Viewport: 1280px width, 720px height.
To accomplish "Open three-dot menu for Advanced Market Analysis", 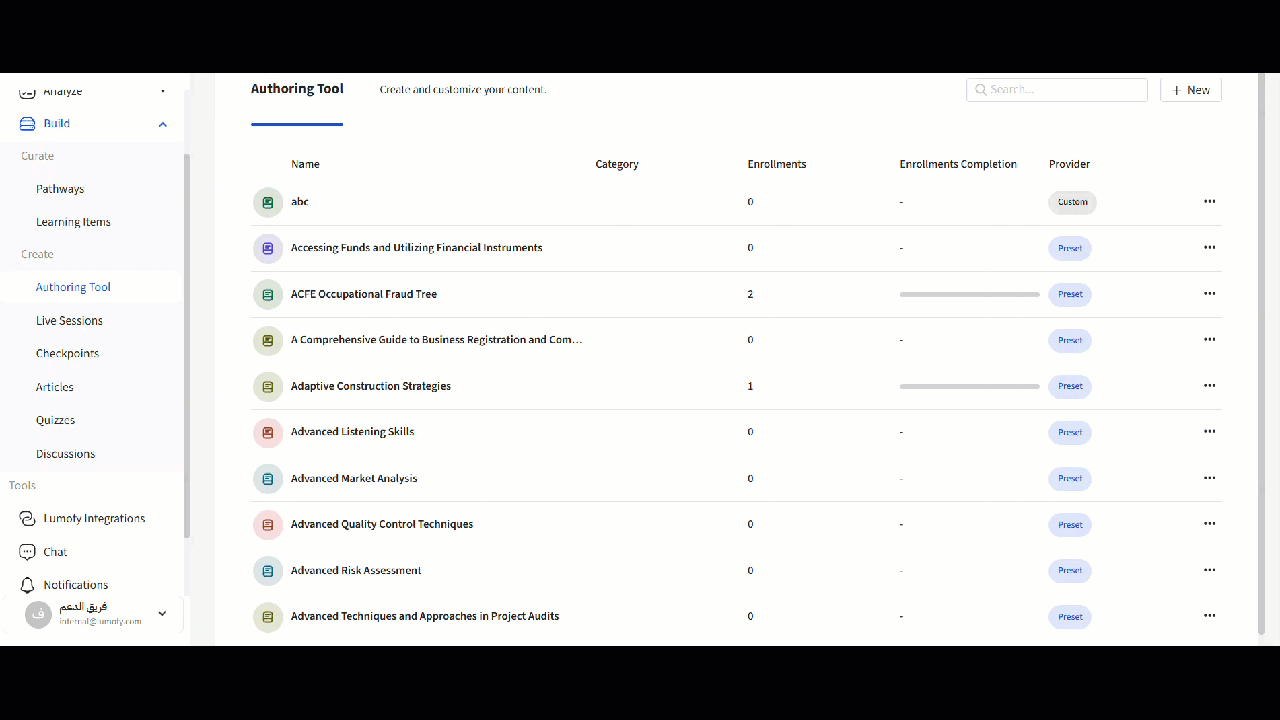I will click(x=1209, y=478).
